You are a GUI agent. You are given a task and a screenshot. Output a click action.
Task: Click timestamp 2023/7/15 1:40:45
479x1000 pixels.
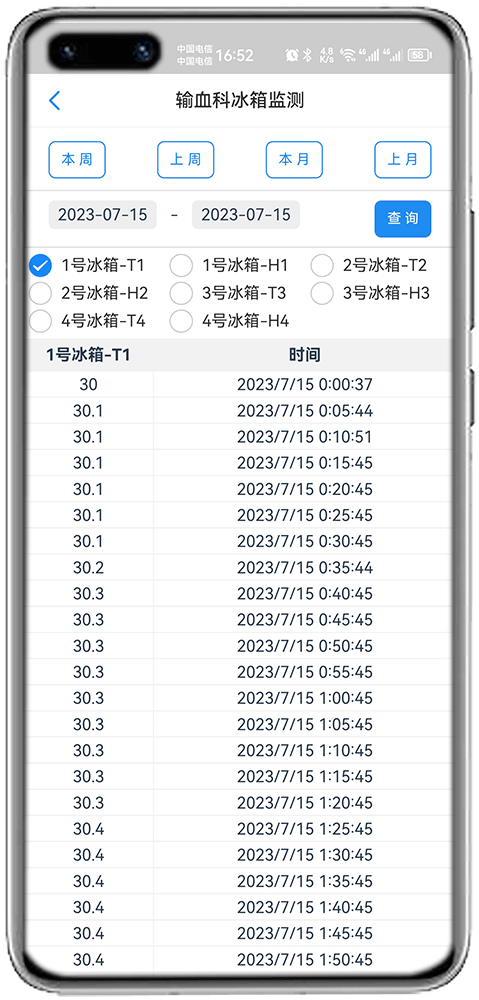305,908
